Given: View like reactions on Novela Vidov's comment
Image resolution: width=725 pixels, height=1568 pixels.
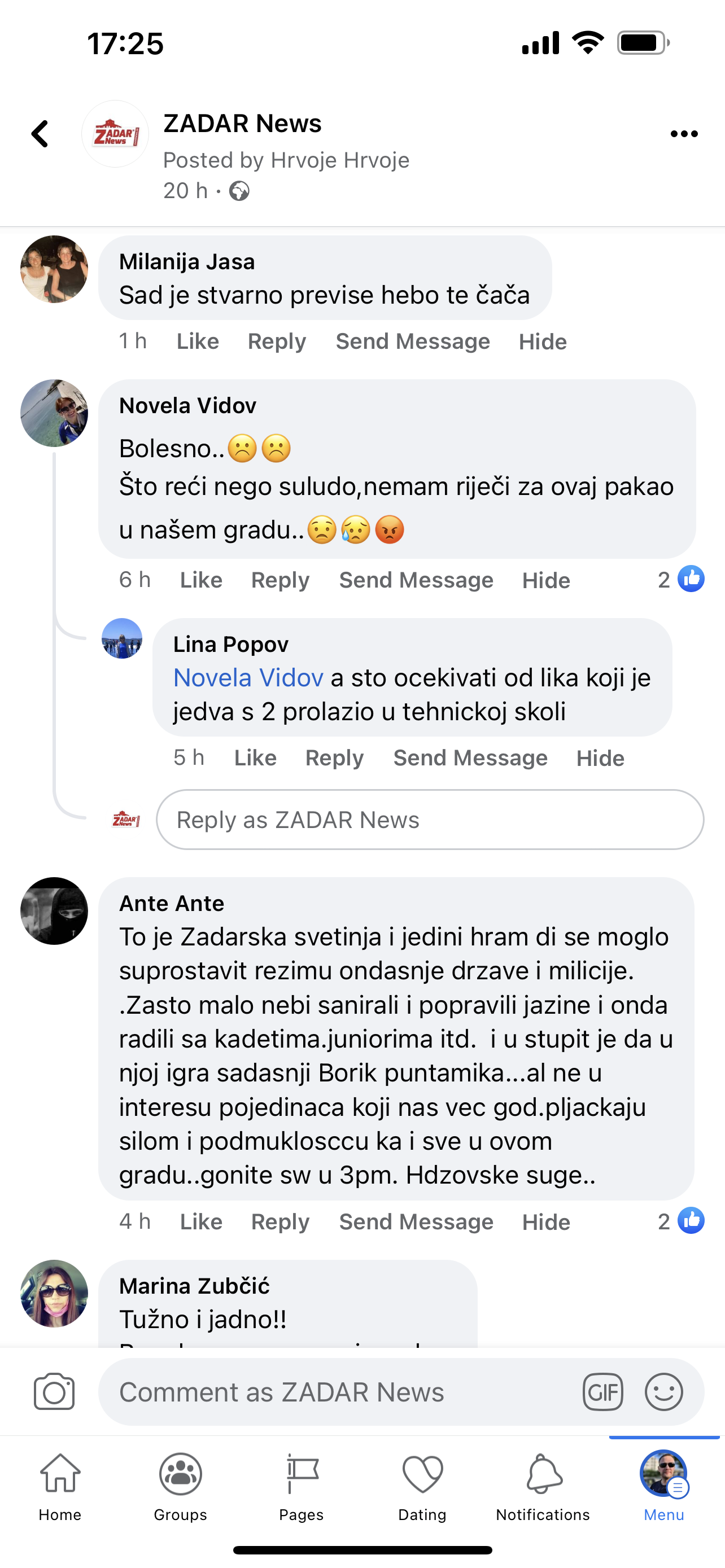Looking at the screenshot, I should (681, 580).
